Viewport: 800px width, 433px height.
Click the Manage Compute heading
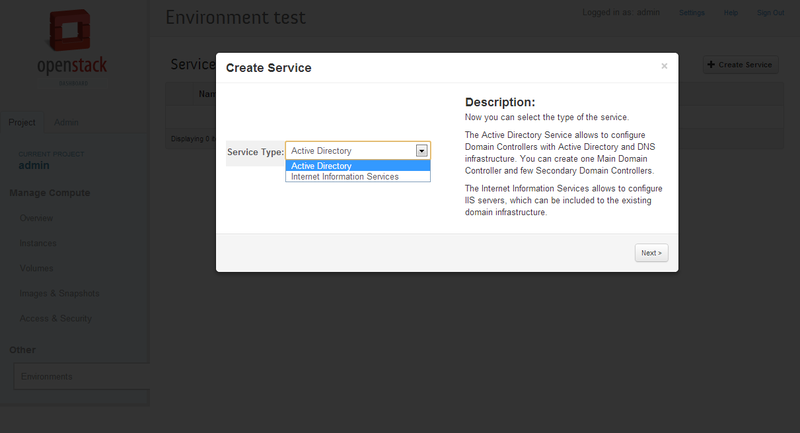tap(49, 193)
